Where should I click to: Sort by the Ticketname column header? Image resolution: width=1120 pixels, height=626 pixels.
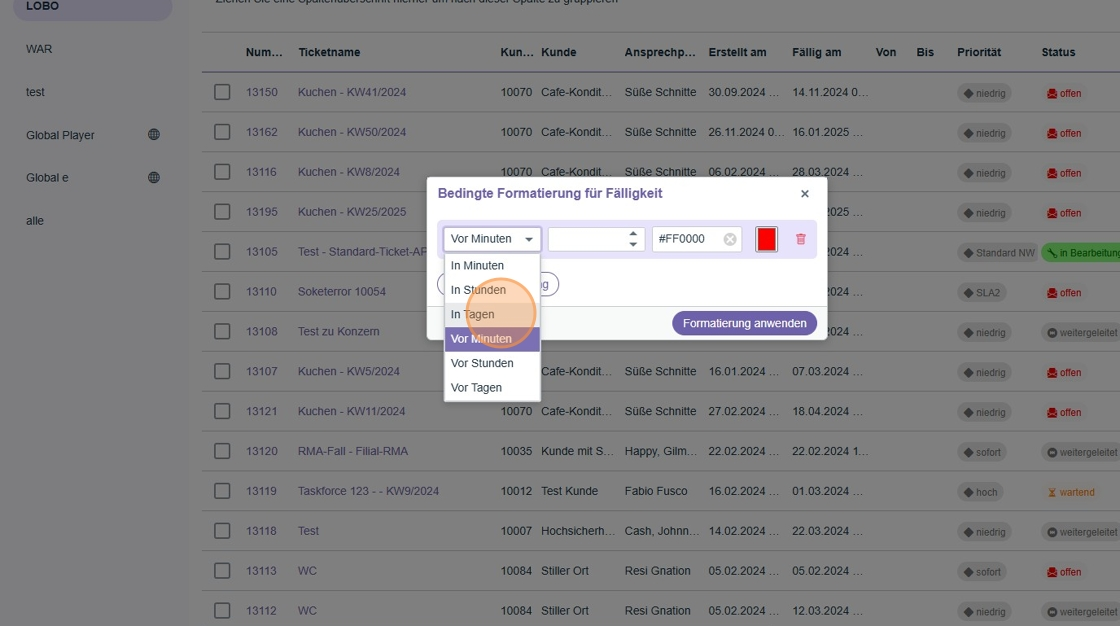point(329,52)
